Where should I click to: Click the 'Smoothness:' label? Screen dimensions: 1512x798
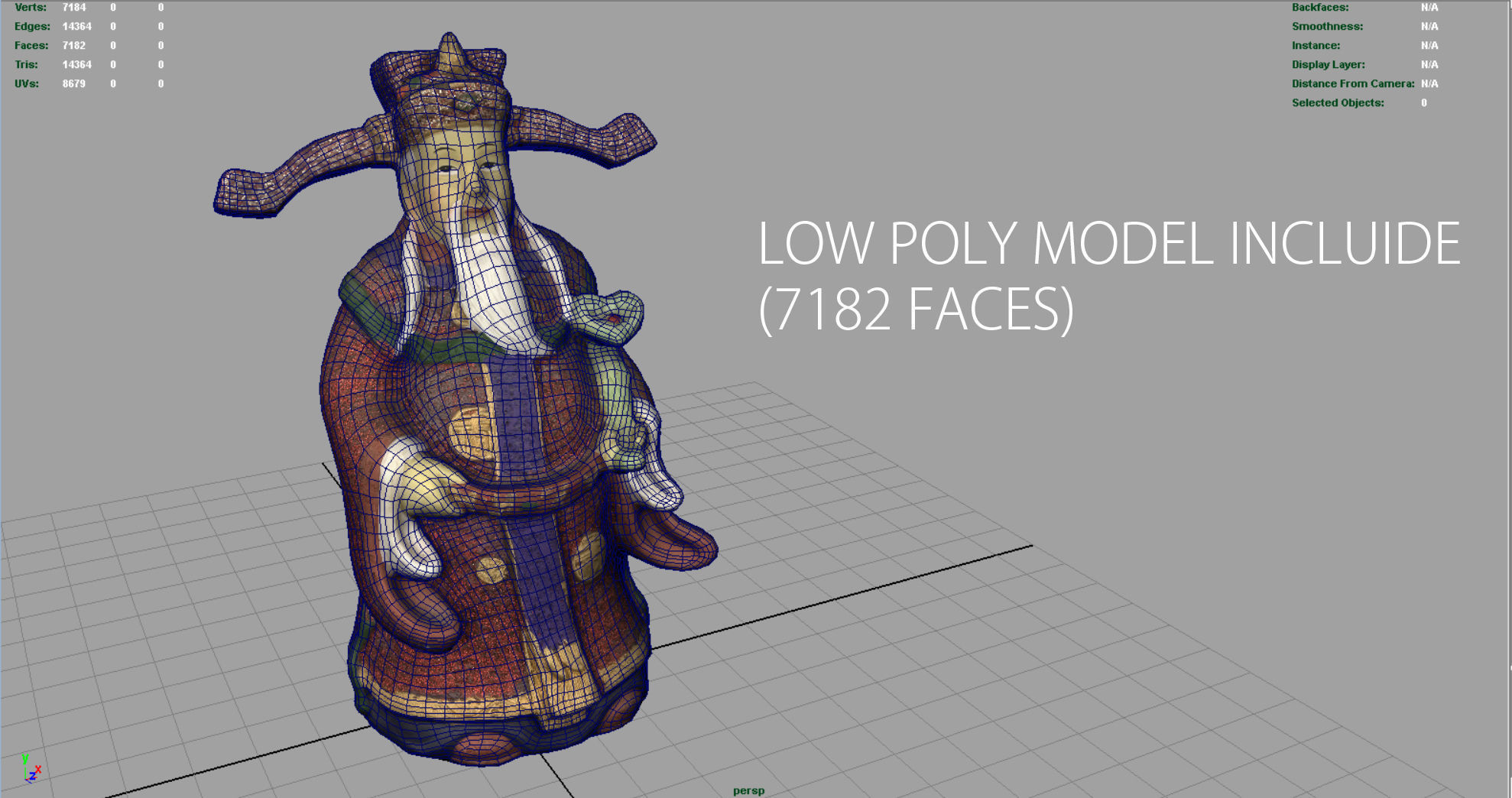coord(1327,26)
